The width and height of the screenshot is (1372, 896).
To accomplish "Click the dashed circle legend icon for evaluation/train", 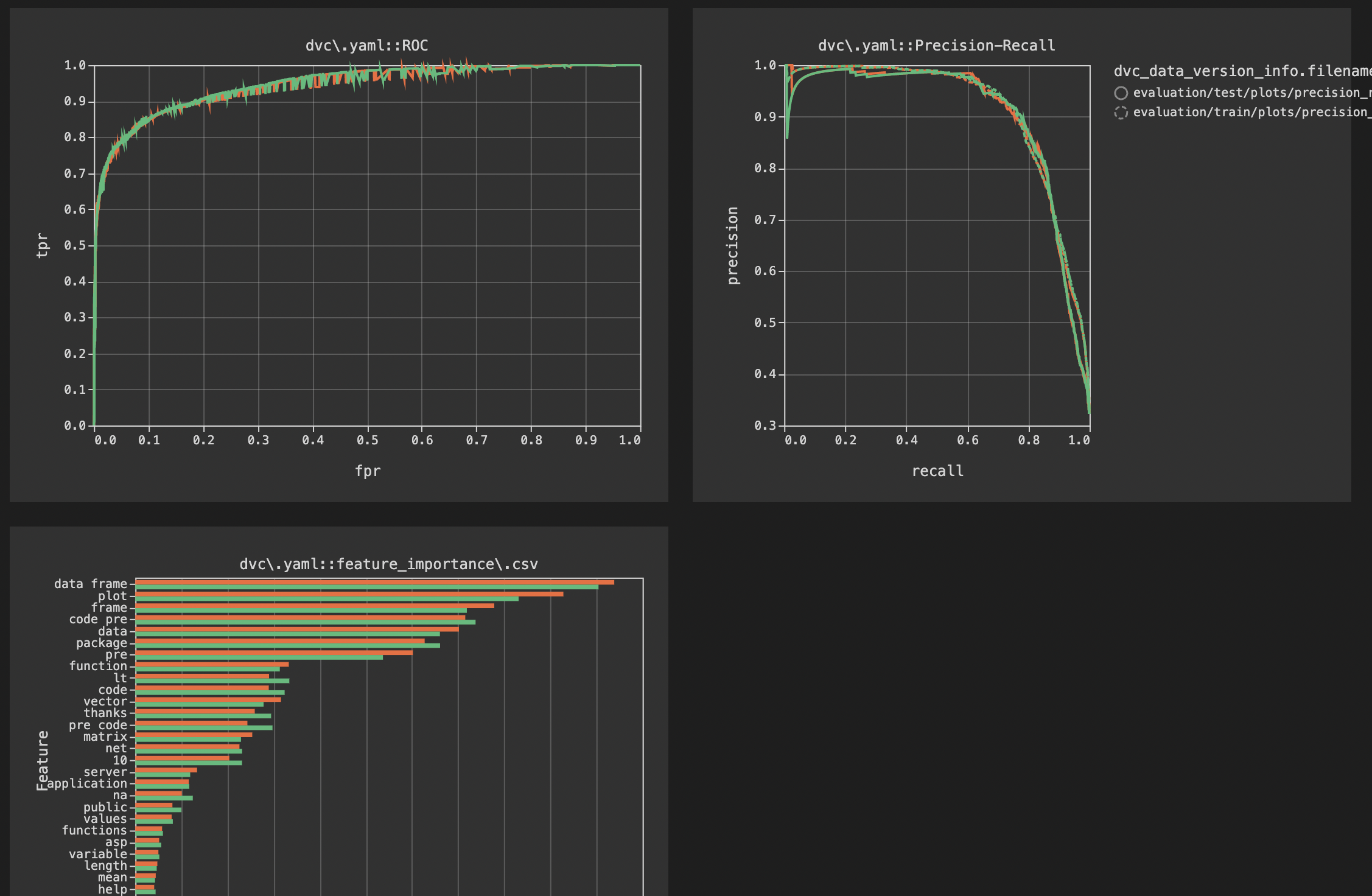I will pyautogui.click(x=1121, y=113).
